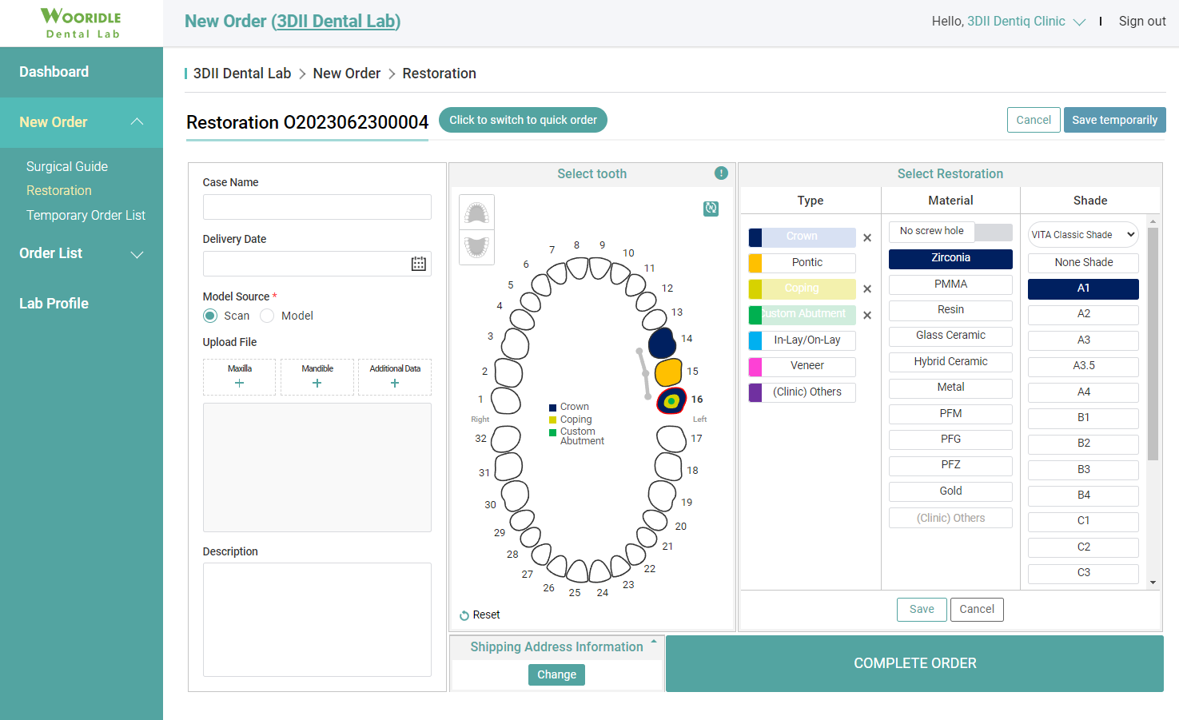The height and width of the screenshot is (720, 1179).
Task: Click the tooth numbering toggle icon on the chart
Action: 711,208
